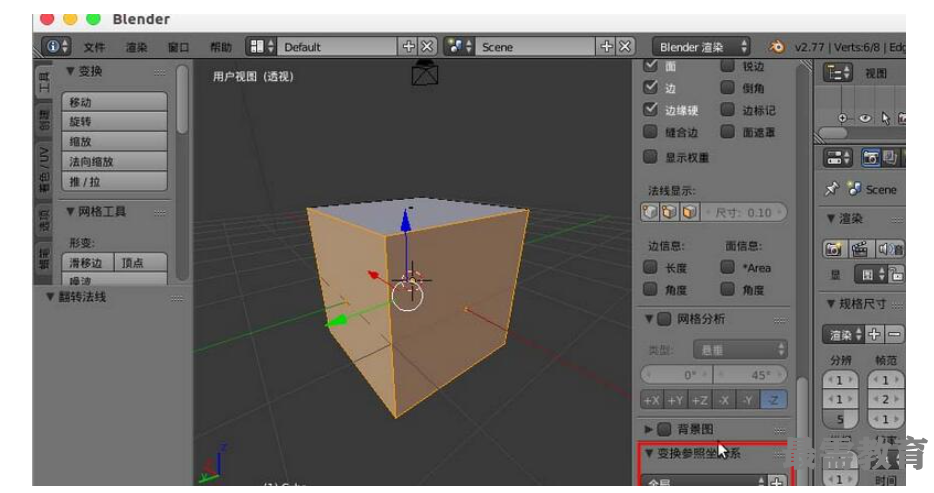
Task: Open the mesh analysis 类型 type dropdown
Action: pos(740,350)
